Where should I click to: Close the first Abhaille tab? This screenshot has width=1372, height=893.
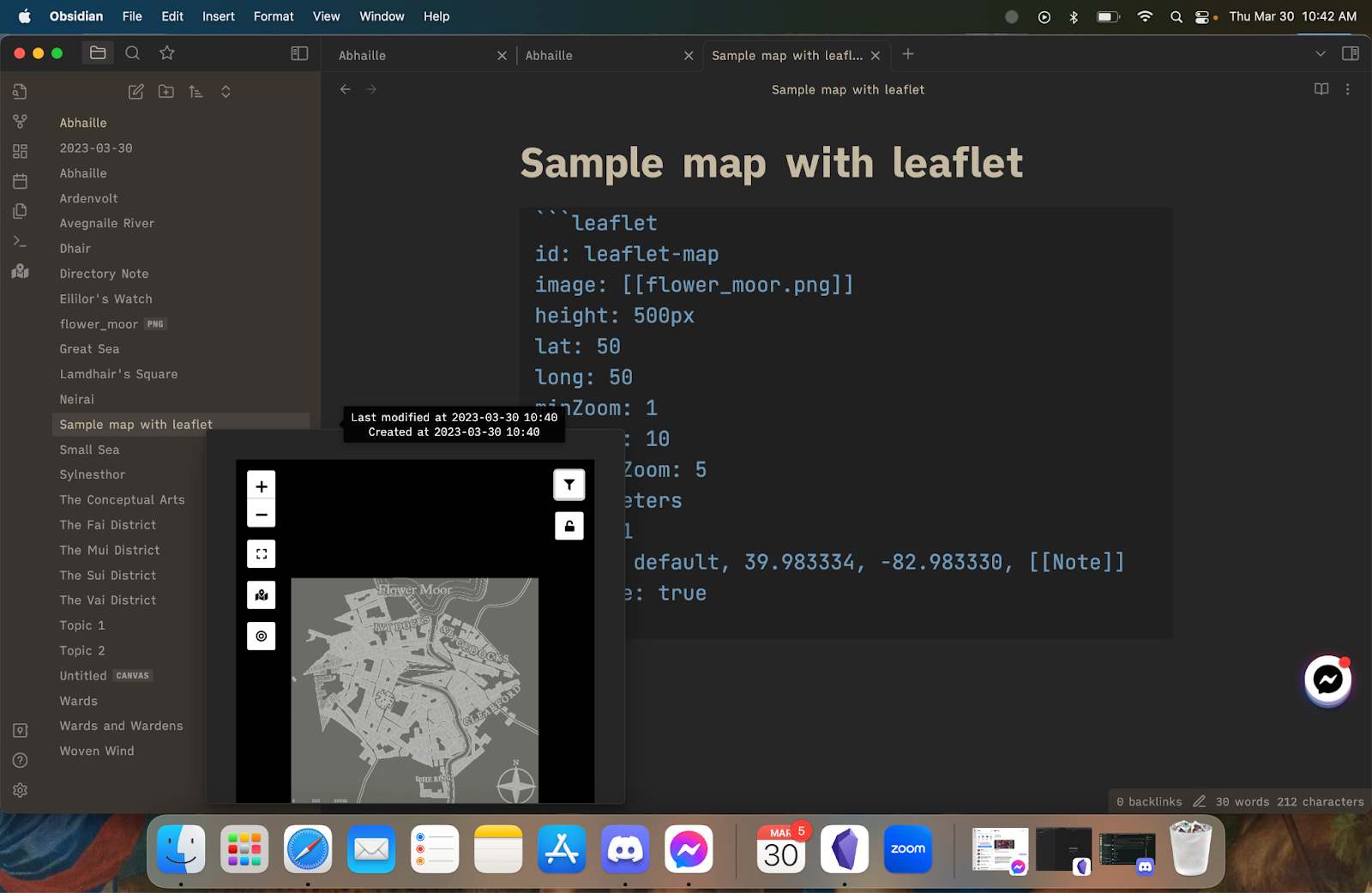coord(502,55)
